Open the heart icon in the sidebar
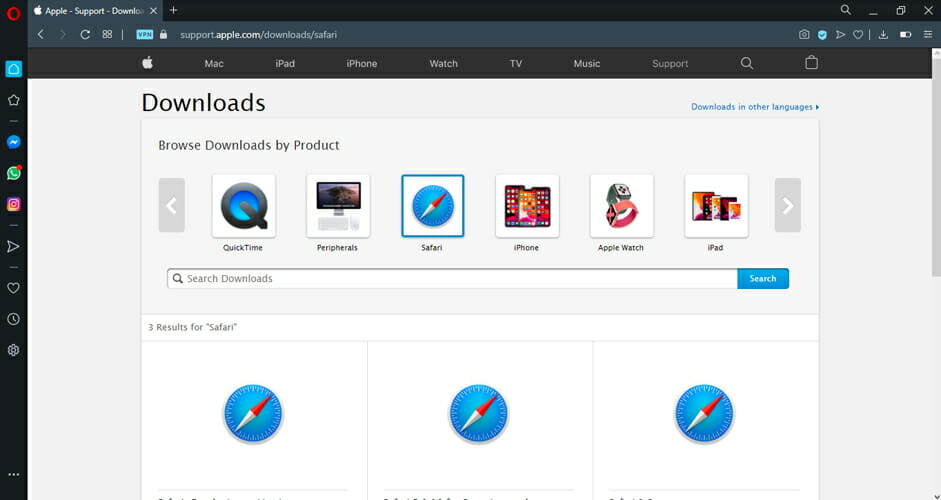The width and height of the screenshot is (941, 500). click(x=13, y=288)
